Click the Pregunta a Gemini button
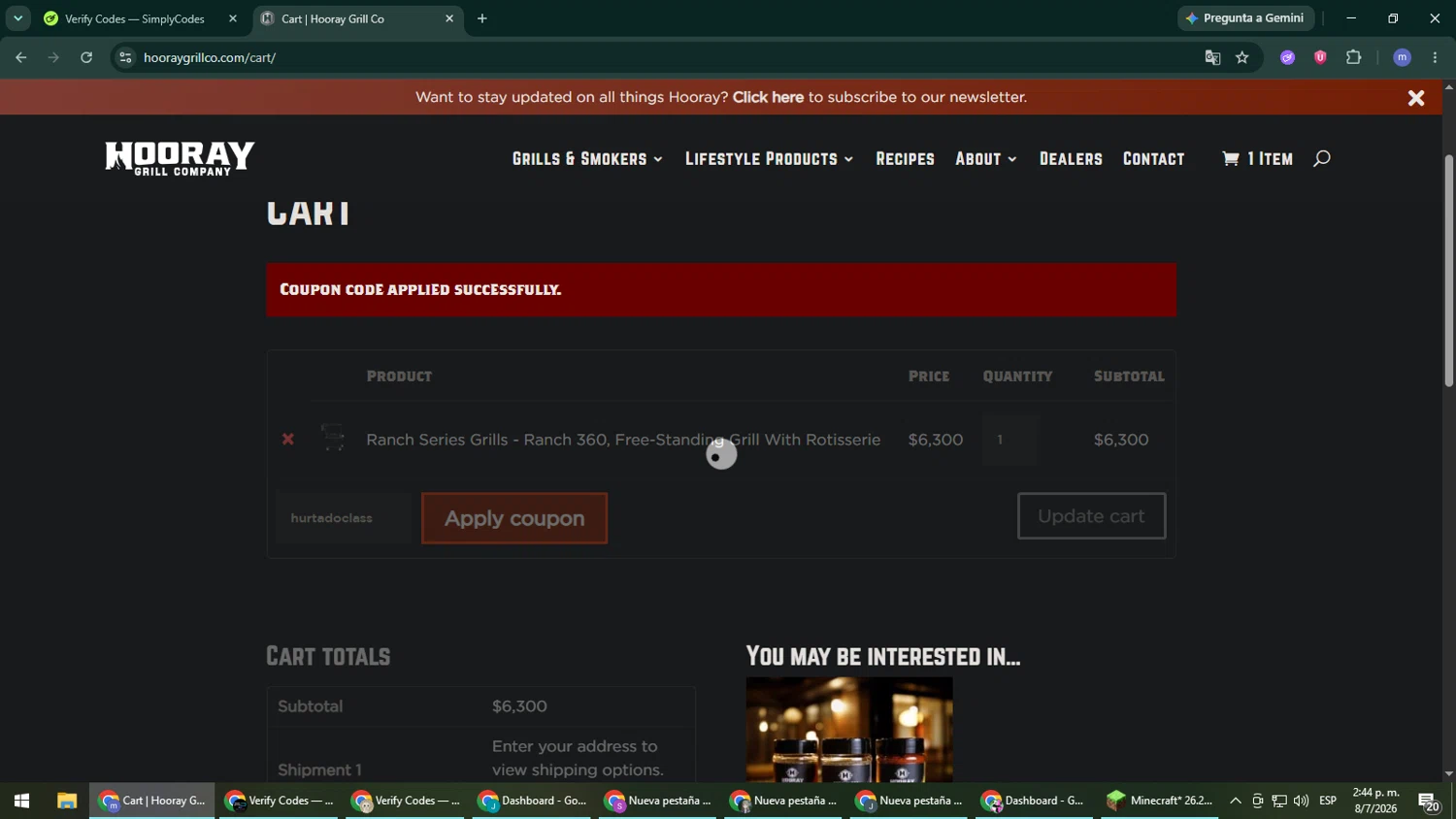 pos(1245,18)
